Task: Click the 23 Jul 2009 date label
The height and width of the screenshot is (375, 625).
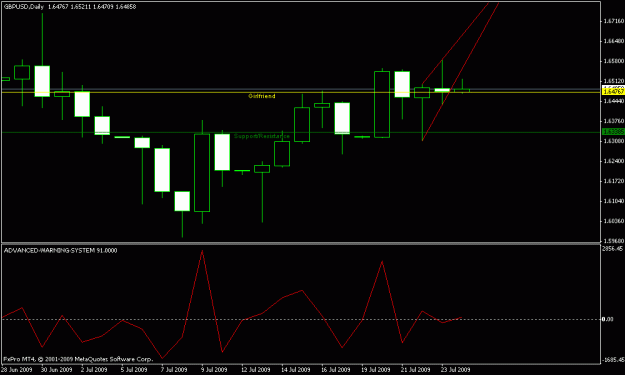Action: coord(456,369)
